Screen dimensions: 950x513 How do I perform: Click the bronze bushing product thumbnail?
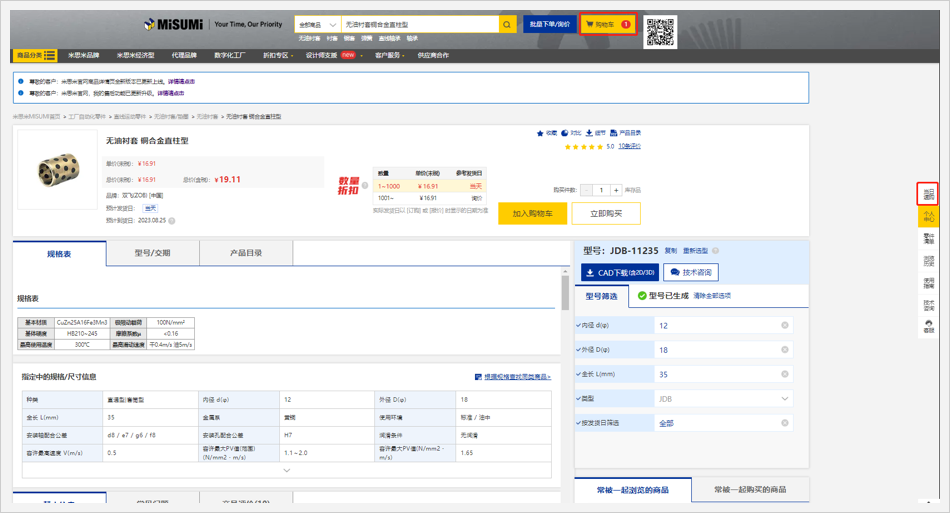tap(57, 170)
